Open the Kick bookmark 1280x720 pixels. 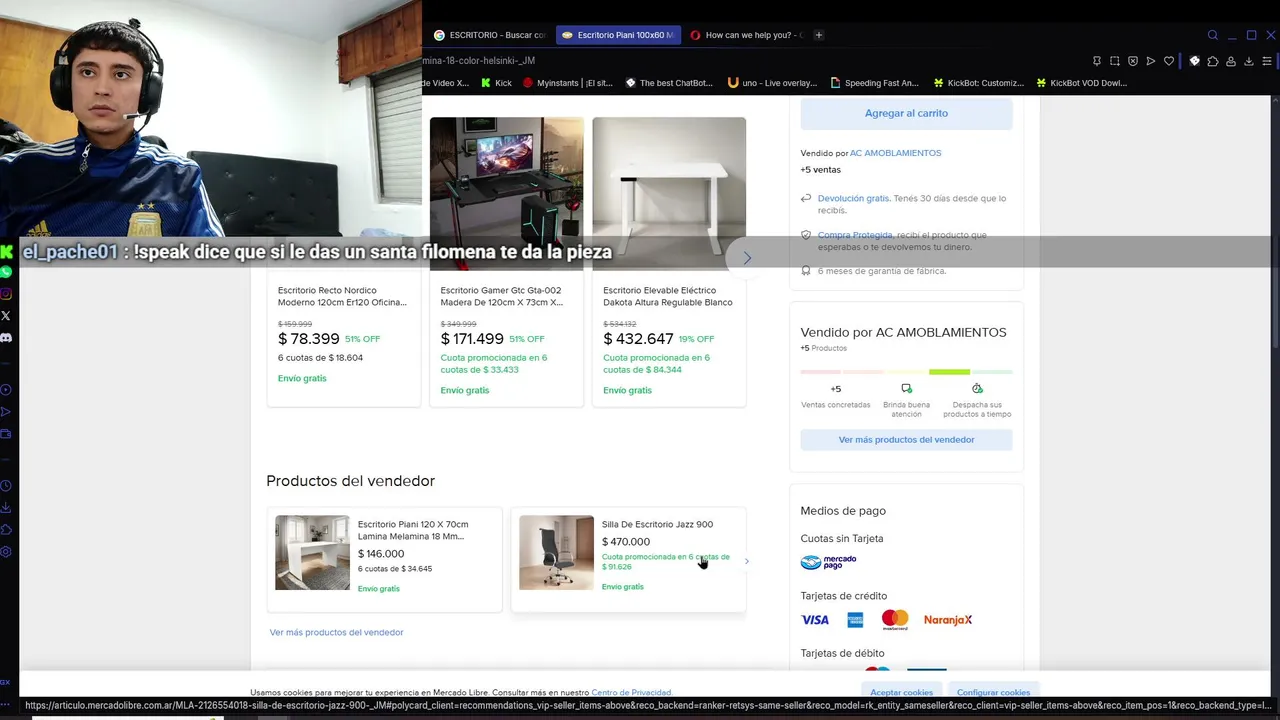(x=496, y=83)
